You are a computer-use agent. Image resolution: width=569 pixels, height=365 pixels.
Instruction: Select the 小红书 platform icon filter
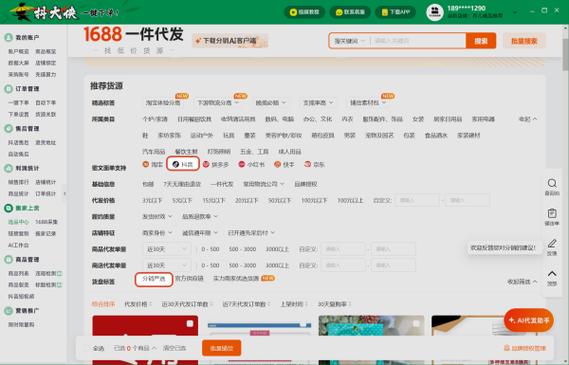242,164
